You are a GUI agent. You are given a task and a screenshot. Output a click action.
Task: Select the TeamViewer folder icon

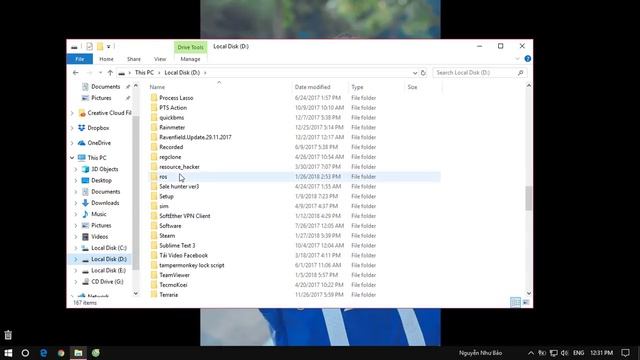click(154, 275)
